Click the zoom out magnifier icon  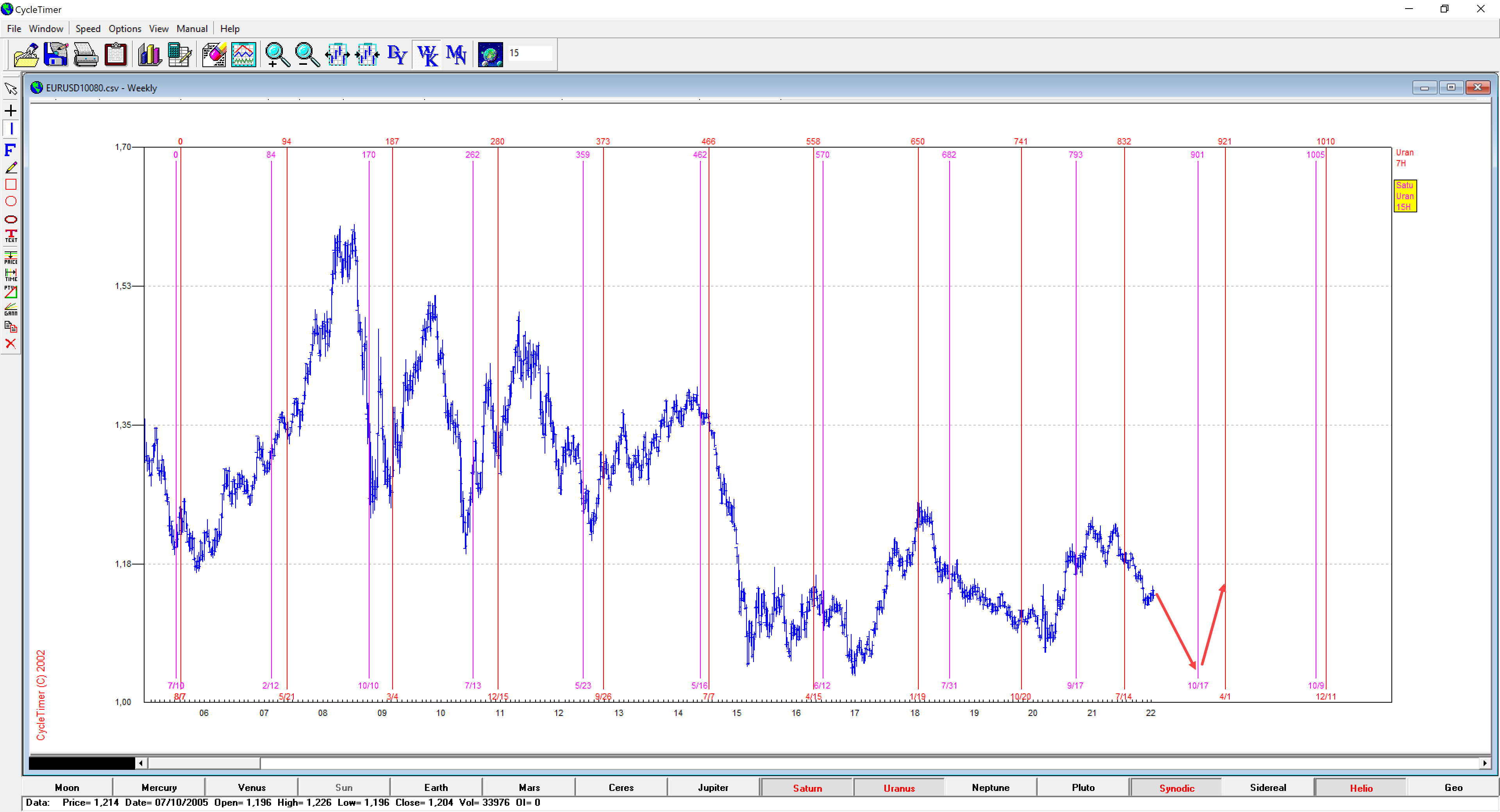click(x=306, y=55)
